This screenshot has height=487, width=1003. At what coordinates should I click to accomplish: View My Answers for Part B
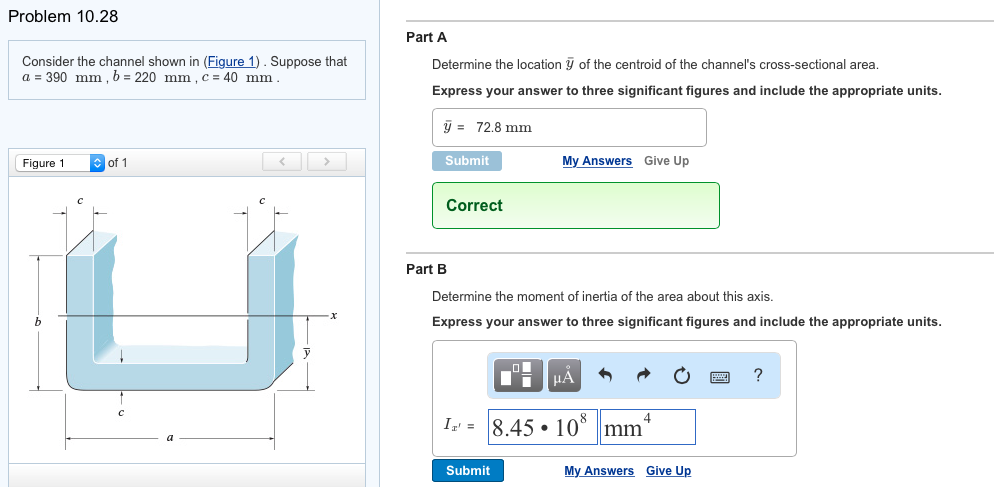[x=599, y=470]
